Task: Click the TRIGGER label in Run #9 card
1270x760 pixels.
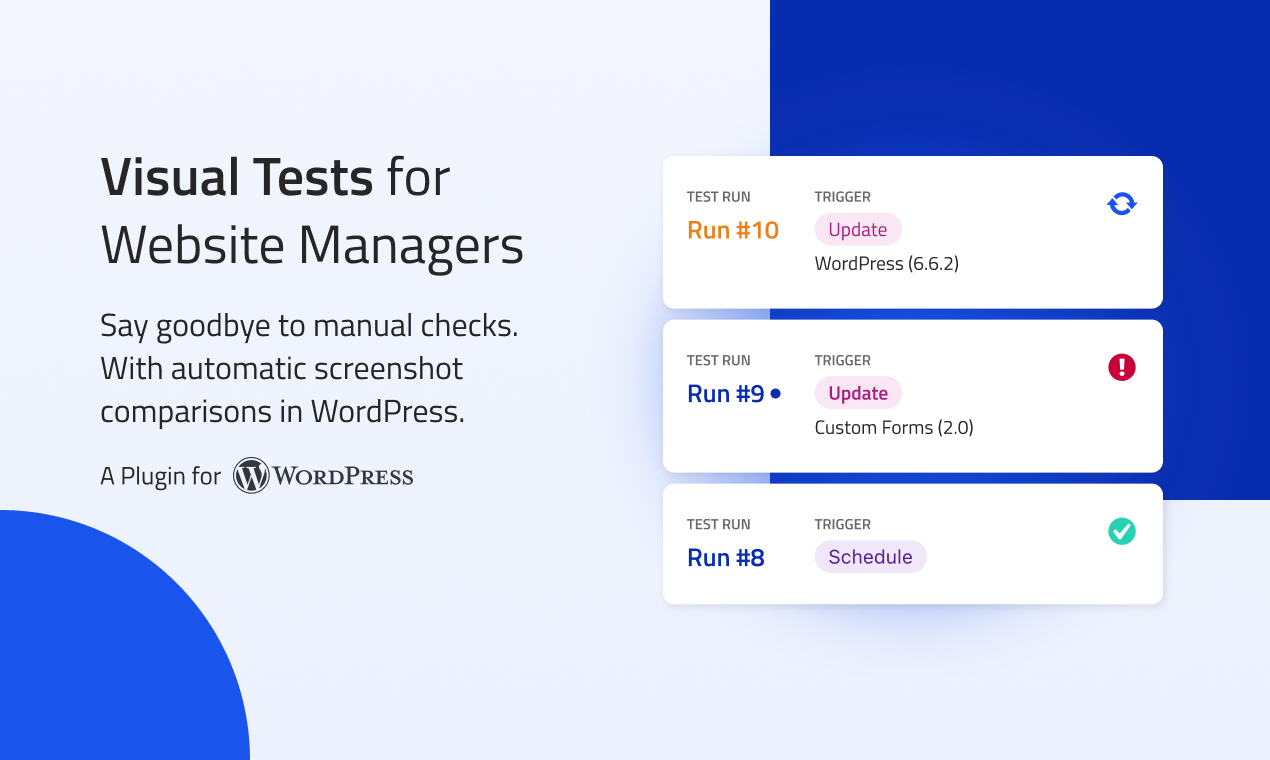Action: (x=842, y=361)
